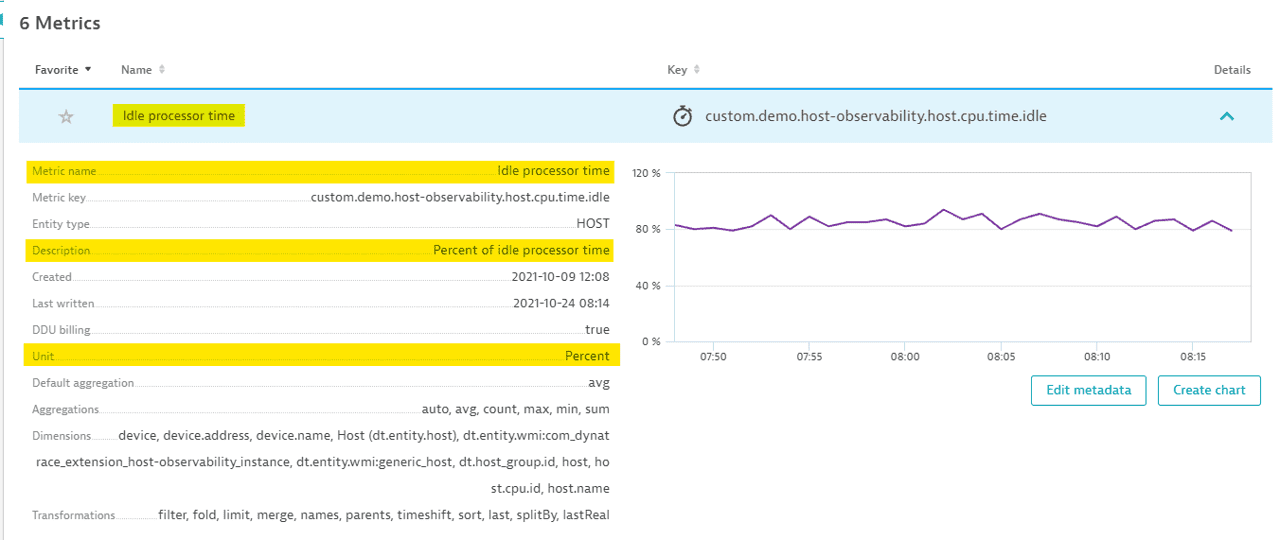The width and height of the screenshot is (1280, 540).
Task: Click the Dimensions list text
Action: point(363,436)
